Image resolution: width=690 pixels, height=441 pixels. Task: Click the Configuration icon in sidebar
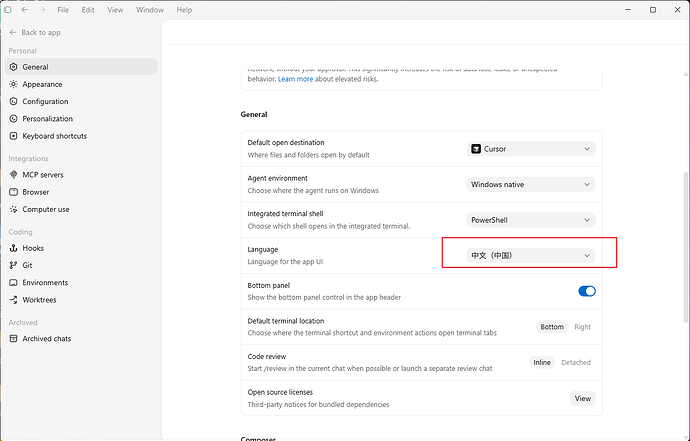14,101
